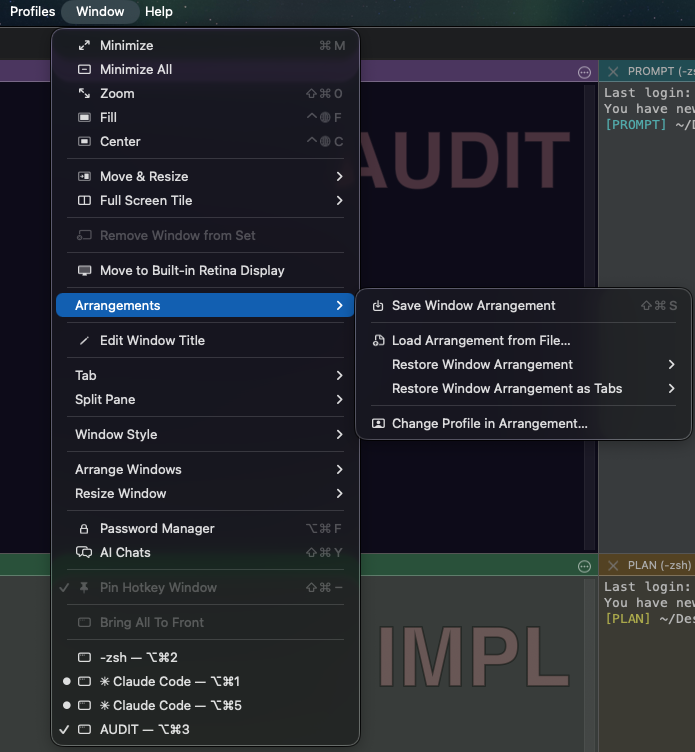Click the Zoom diagonal arrows icon
Image resolution: width=695 pixels, height=752 pixels.
coord(84,94)
